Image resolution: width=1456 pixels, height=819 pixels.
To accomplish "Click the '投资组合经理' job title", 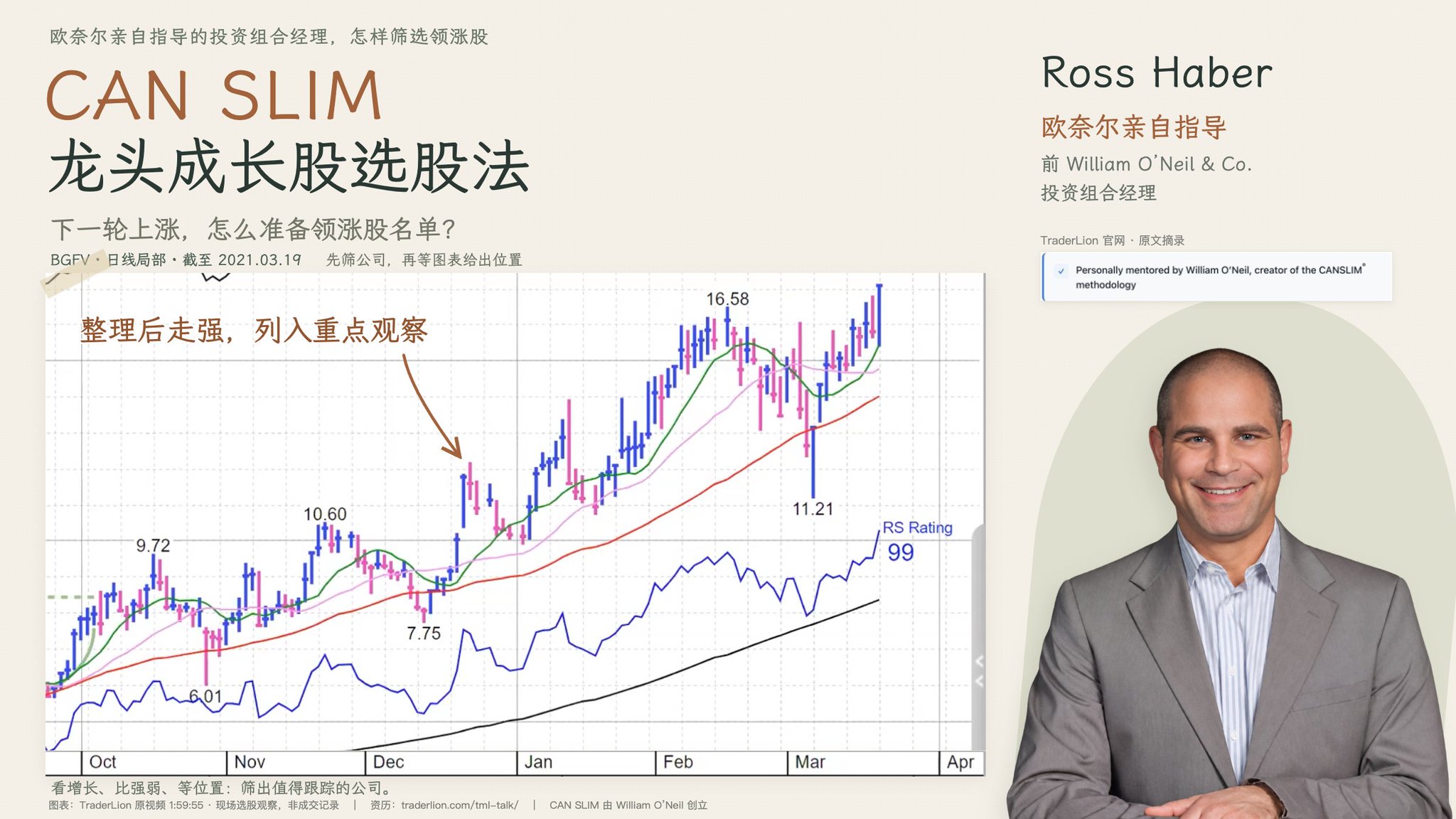I will [1098, 193].
